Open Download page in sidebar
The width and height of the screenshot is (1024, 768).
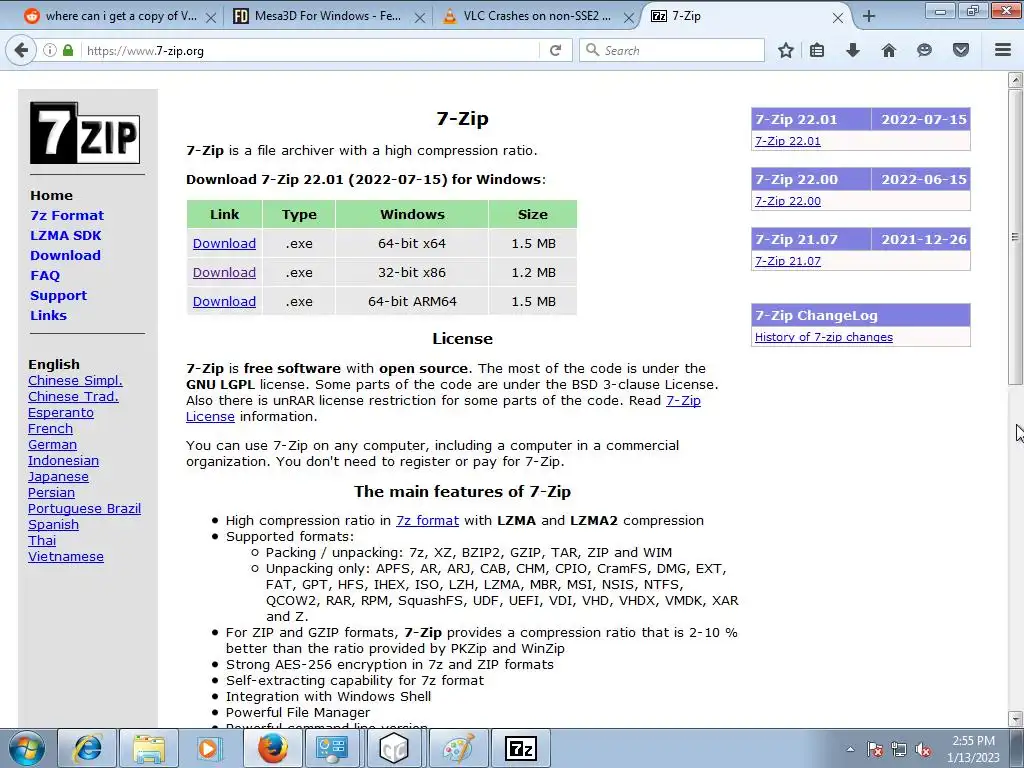tap(65, 255)
